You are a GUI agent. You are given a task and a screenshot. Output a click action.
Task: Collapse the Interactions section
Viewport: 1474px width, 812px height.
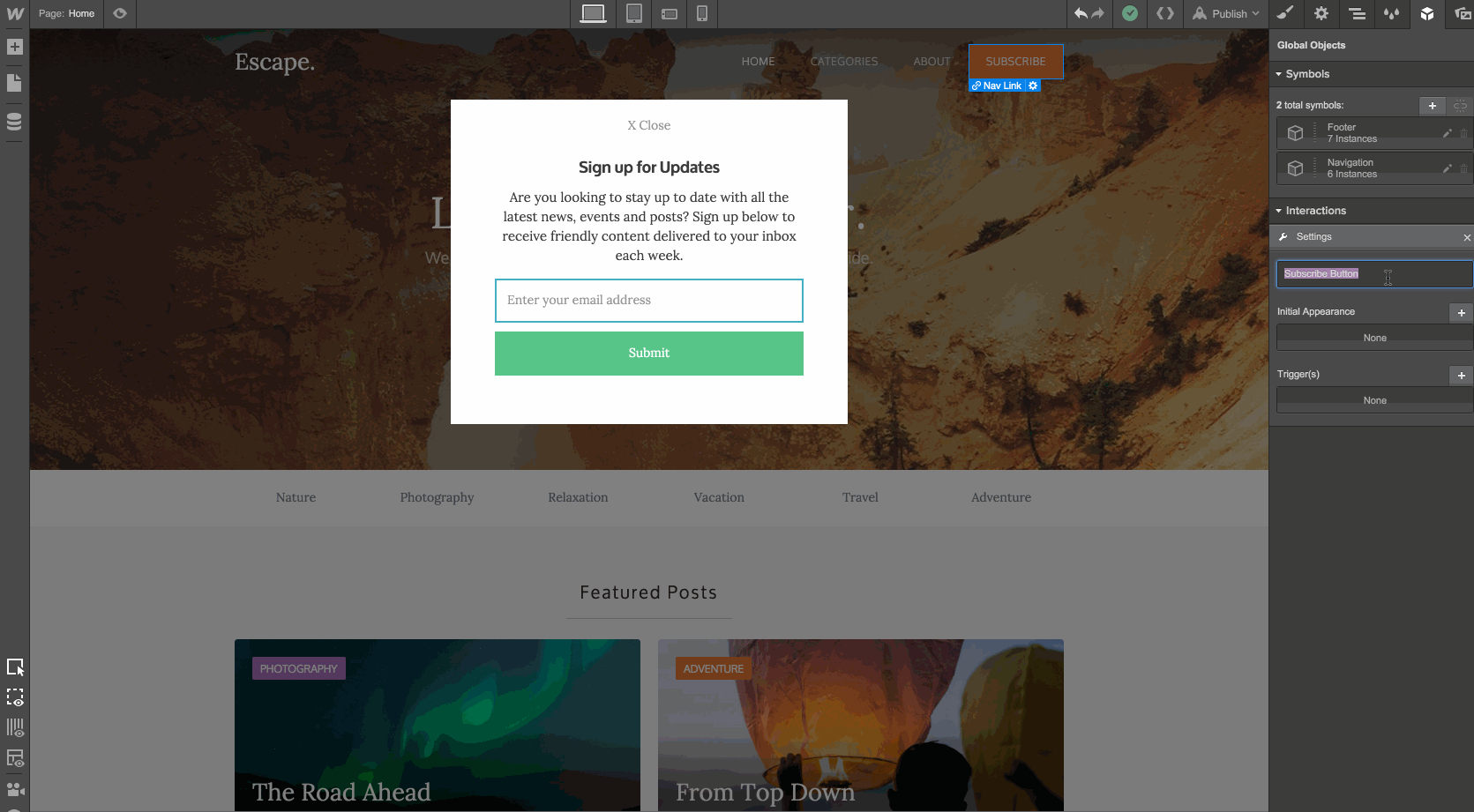coord(1311,211)
